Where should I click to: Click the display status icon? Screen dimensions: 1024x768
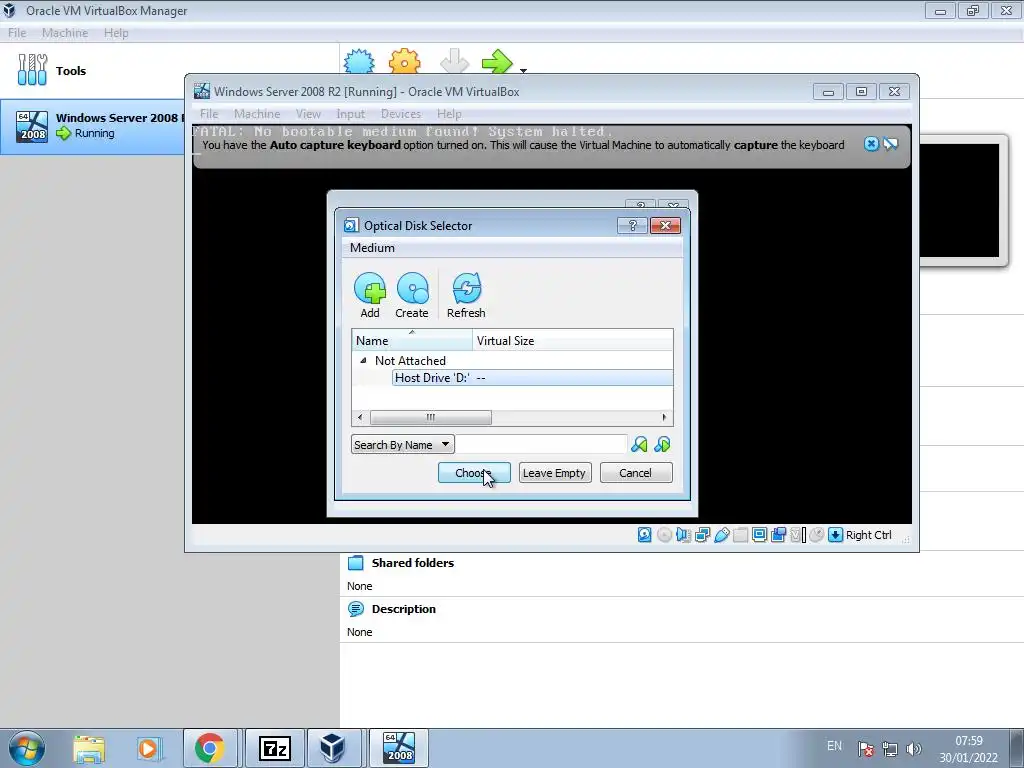760,535
